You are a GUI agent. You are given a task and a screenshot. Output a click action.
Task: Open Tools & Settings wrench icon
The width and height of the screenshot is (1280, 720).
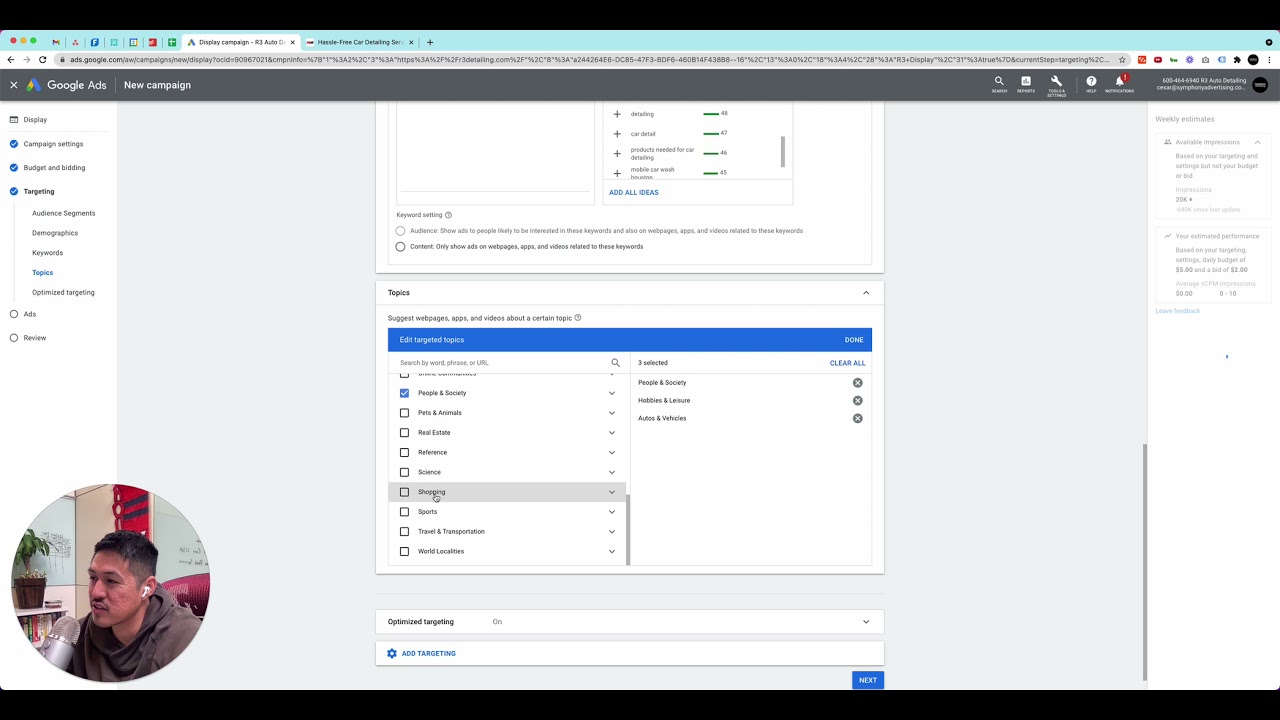click(1056, 82)
